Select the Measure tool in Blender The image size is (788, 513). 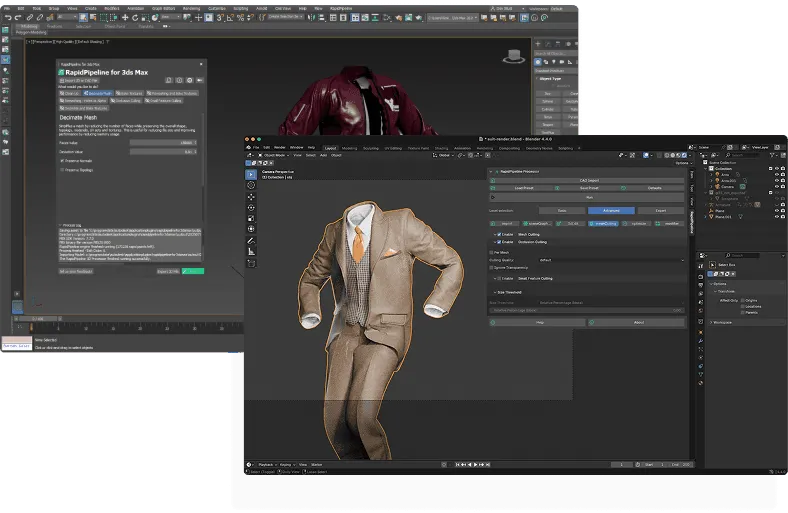251,254
